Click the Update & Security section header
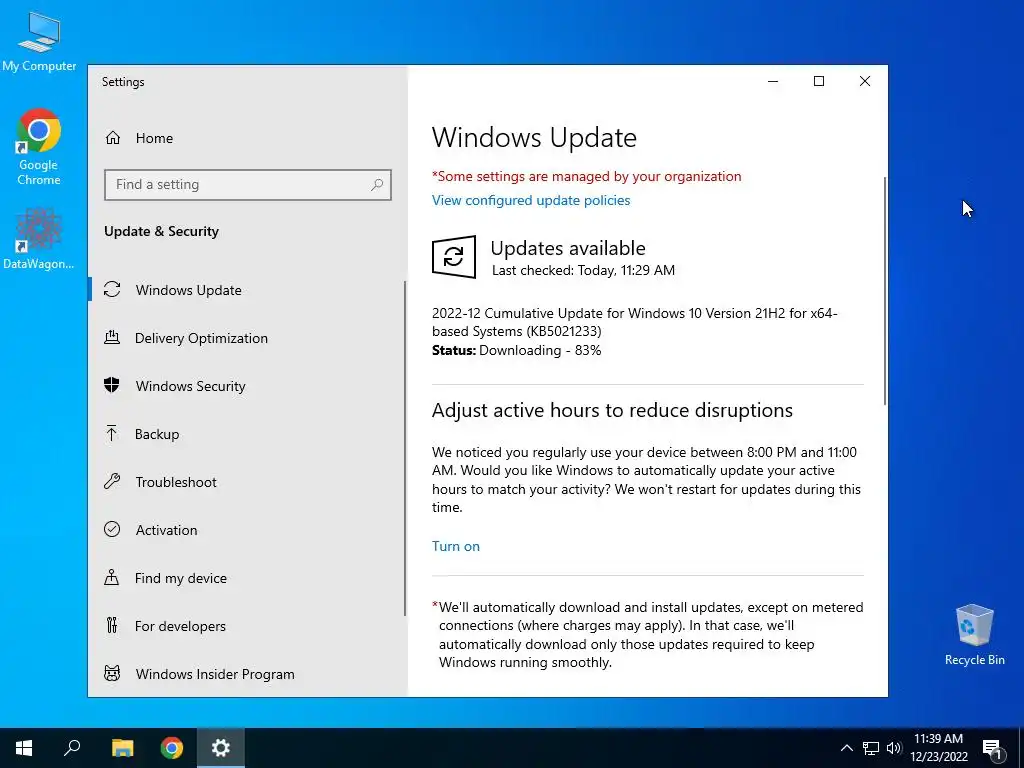1024x768 pixels. (x=161, y=231)
